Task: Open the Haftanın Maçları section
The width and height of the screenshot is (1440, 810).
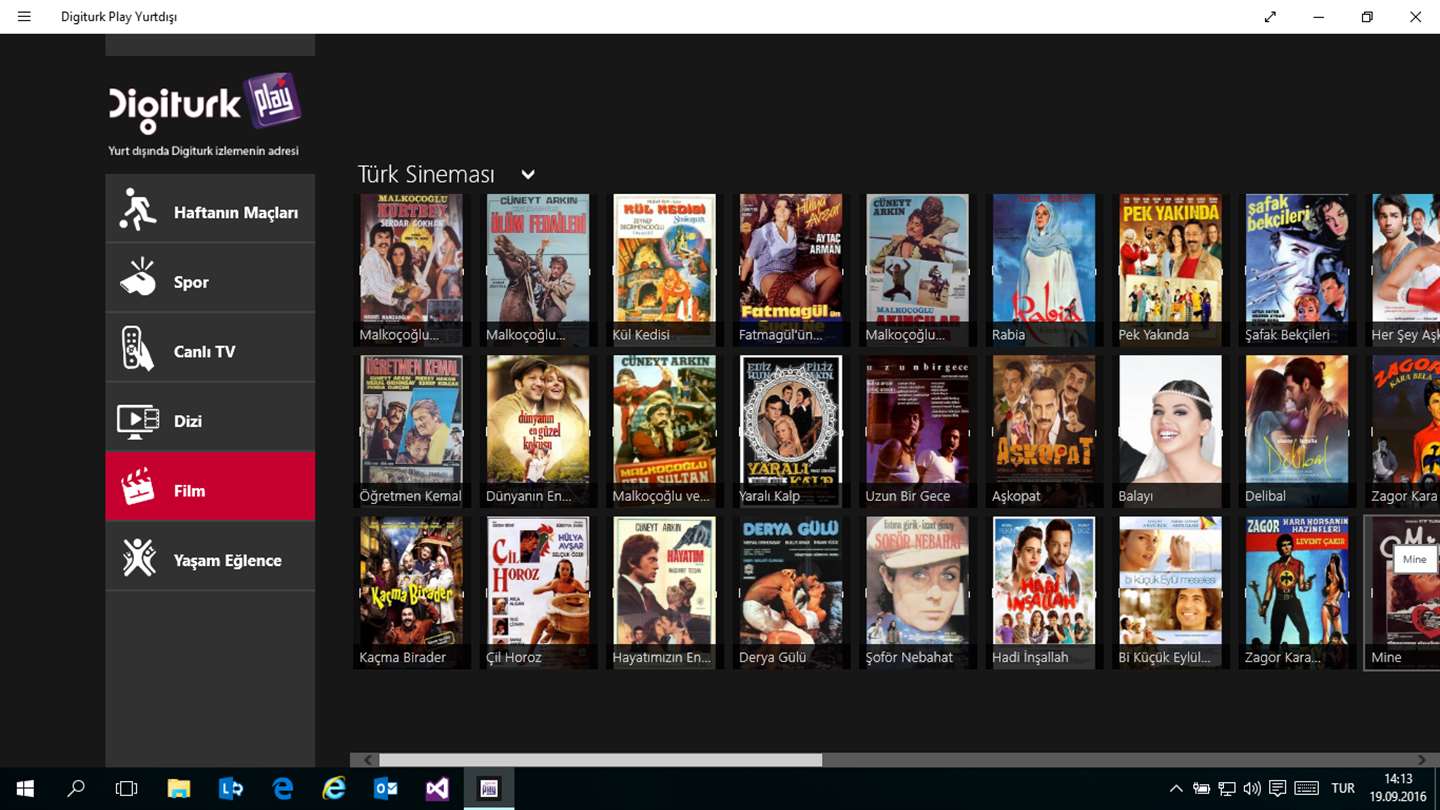Action: (210, 208)
